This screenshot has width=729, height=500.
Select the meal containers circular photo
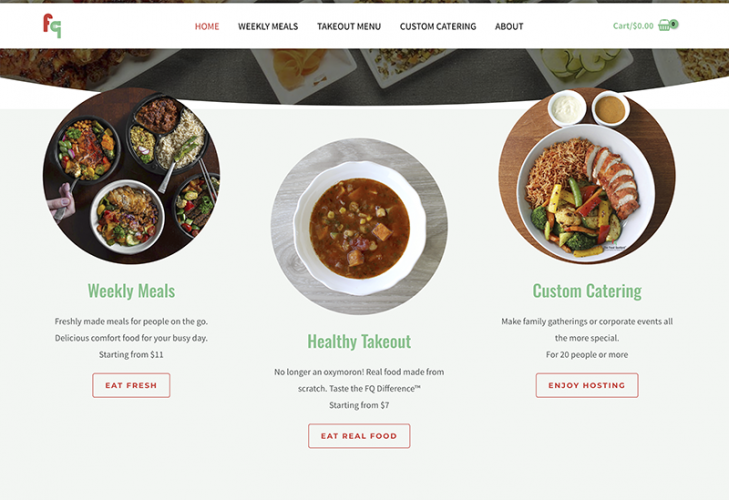pos(131,176)
